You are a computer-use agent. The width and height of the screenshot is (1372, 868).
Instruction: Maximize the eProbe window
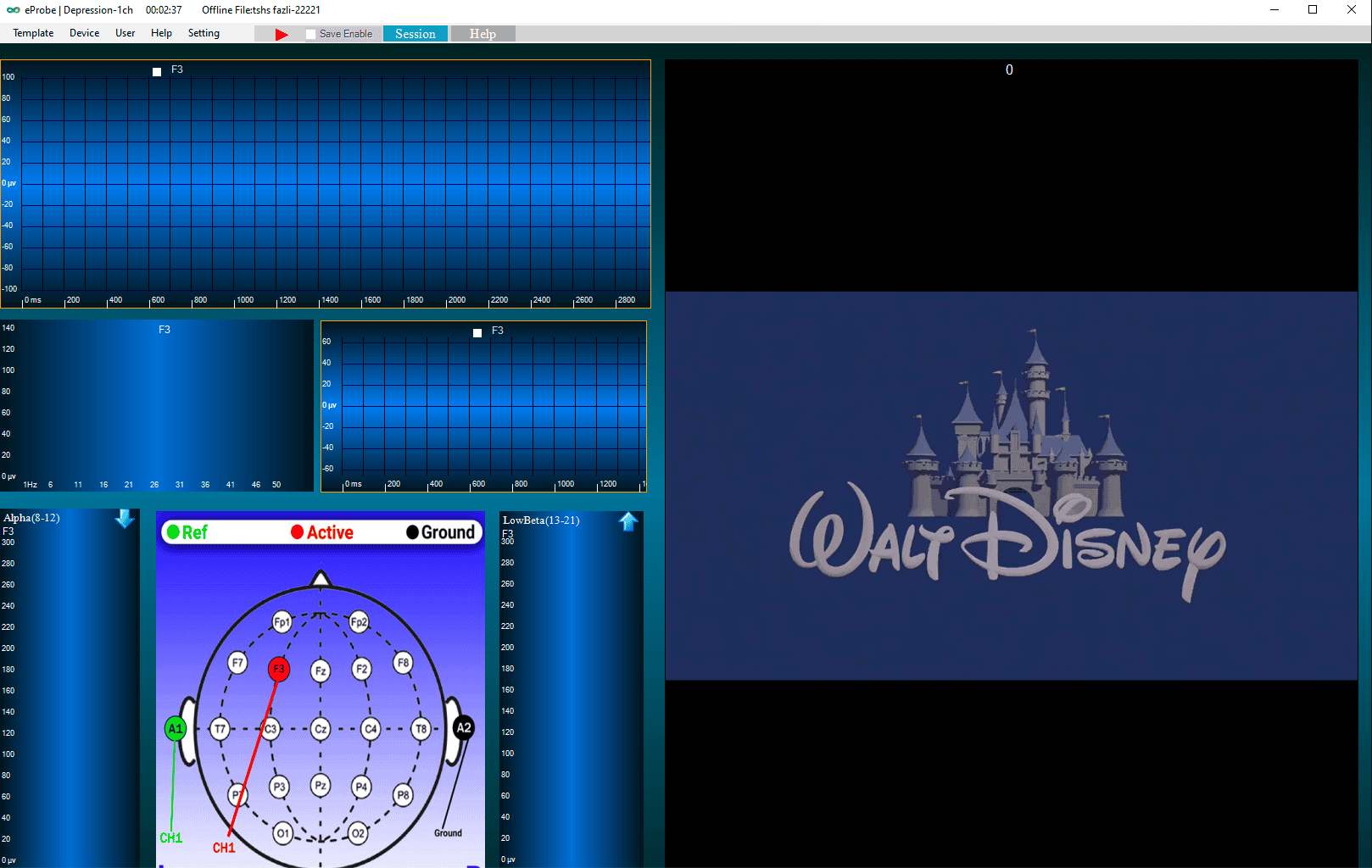click(x=1313, y=10)
